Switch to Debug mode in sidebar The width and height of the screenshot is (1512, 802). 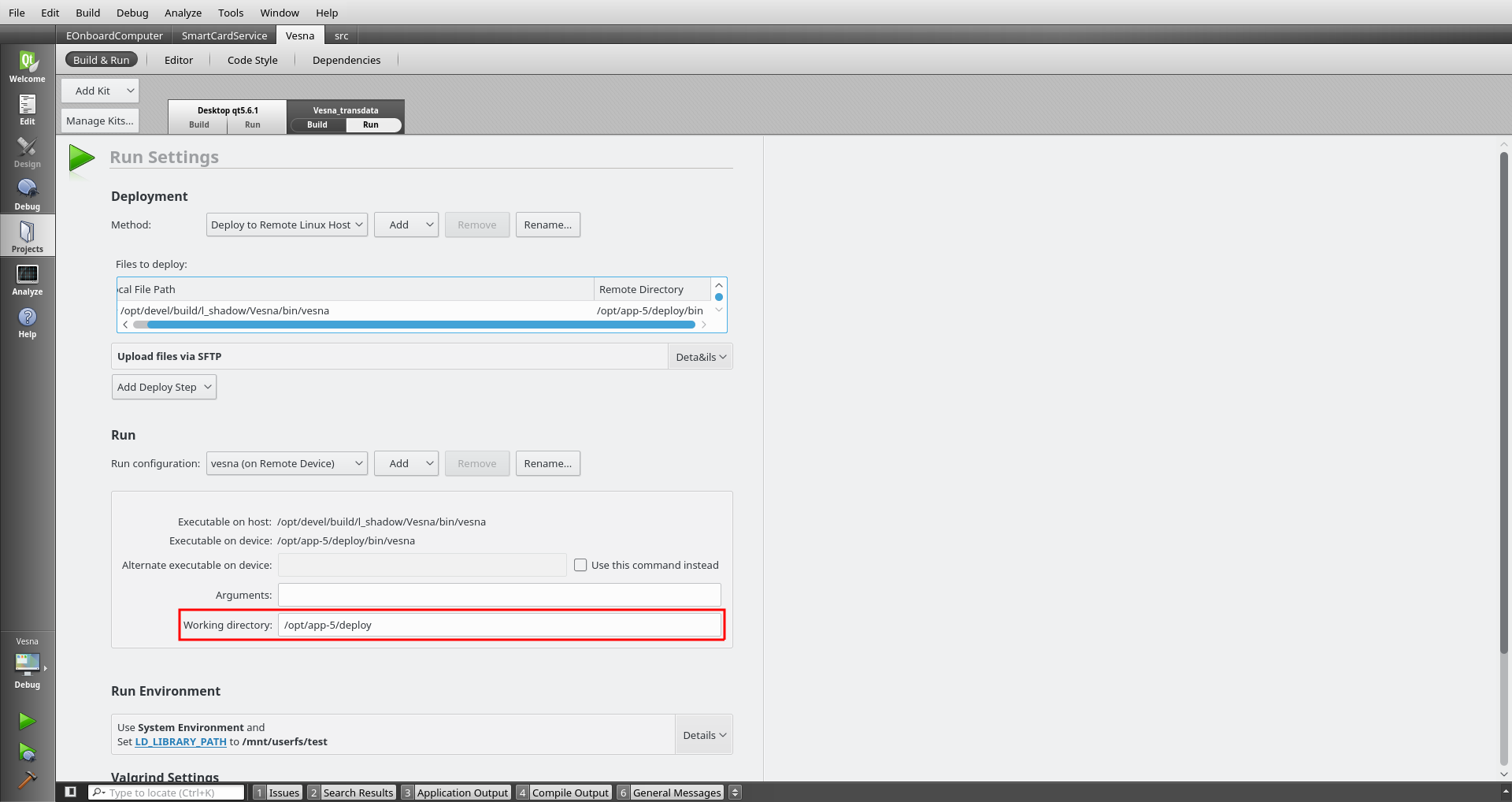pyautogui.click(x=27, y=195)
